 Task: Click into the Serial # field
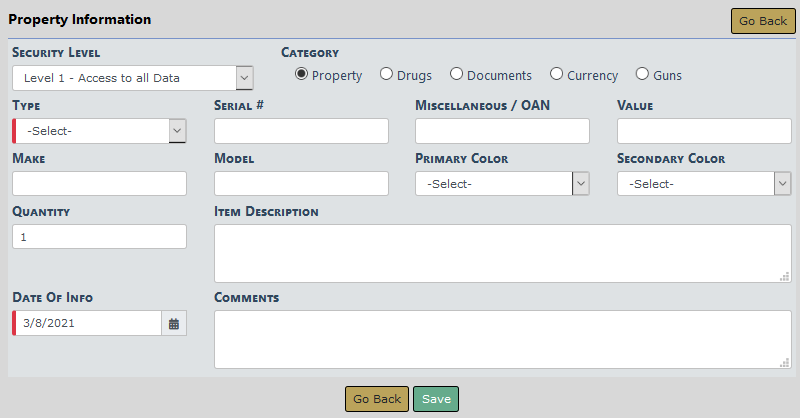[x=301, y=131]
